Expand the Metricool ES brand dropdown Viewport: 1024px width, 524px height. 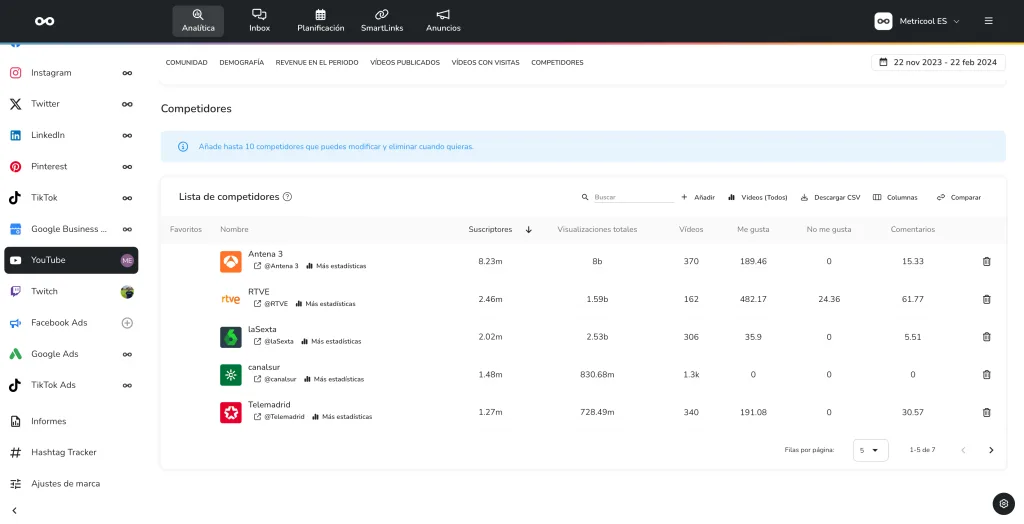[x=918, y=21]
